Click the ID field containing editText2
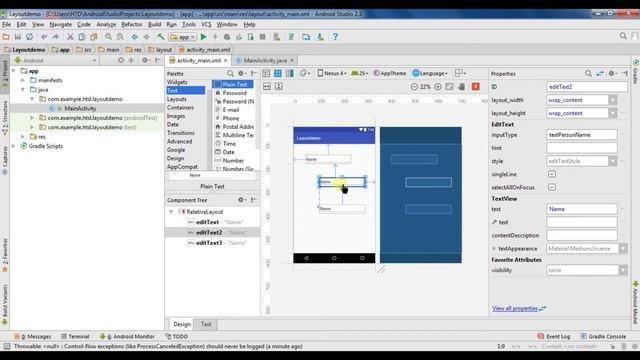This screenshot has height=360, width=640. click(587, 87)
